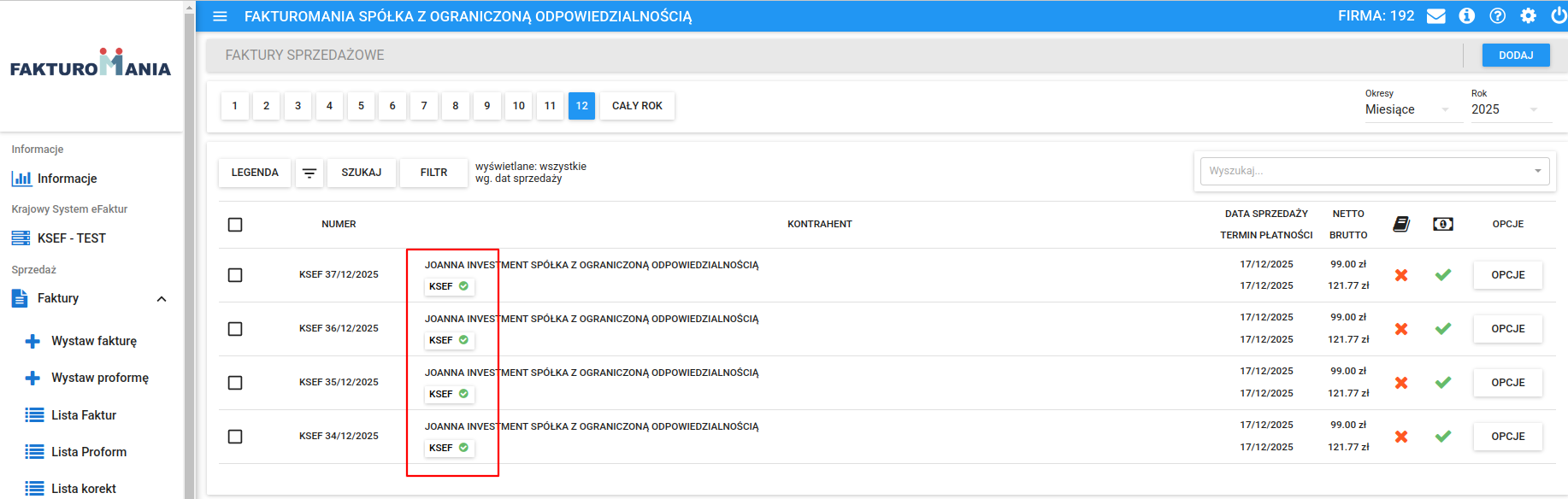Tick checkbox for invoice KSEF 35/12/2025
Screen dimensions: 1568x499
point(235,383)
